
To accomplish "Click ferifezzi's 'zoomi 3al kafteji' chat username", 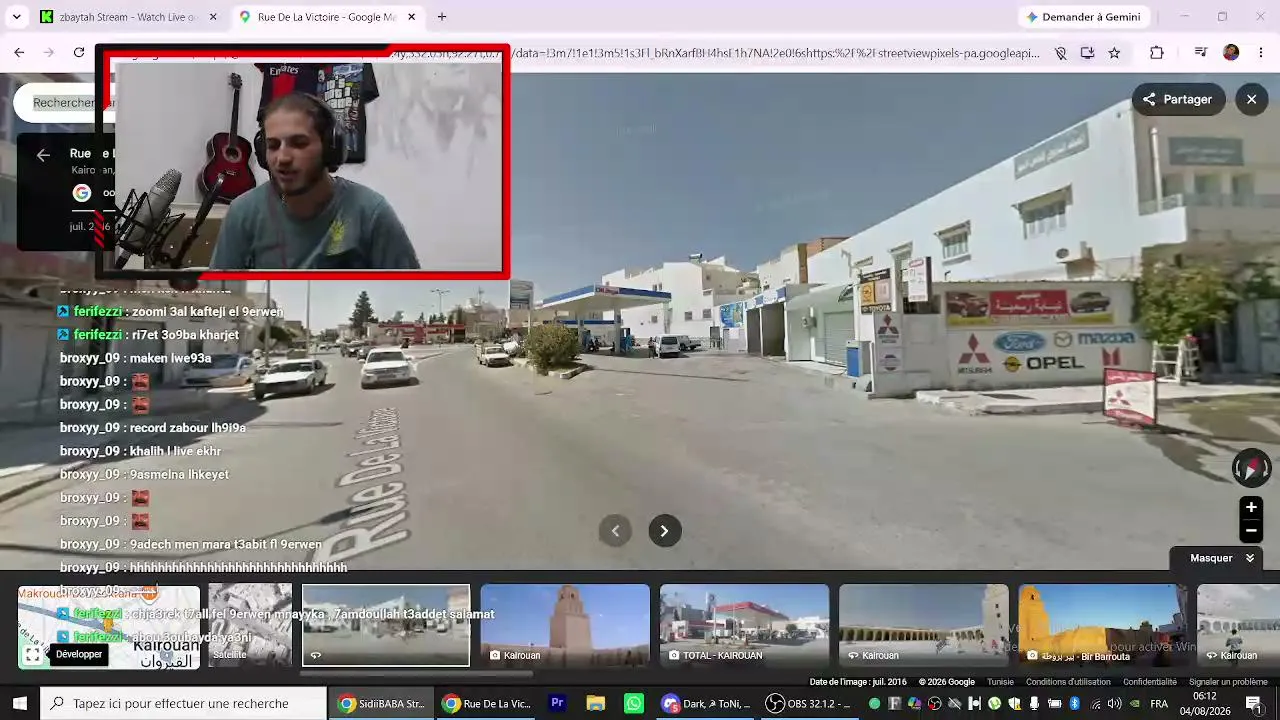I will pyautogui.click(x=98, y=312).
